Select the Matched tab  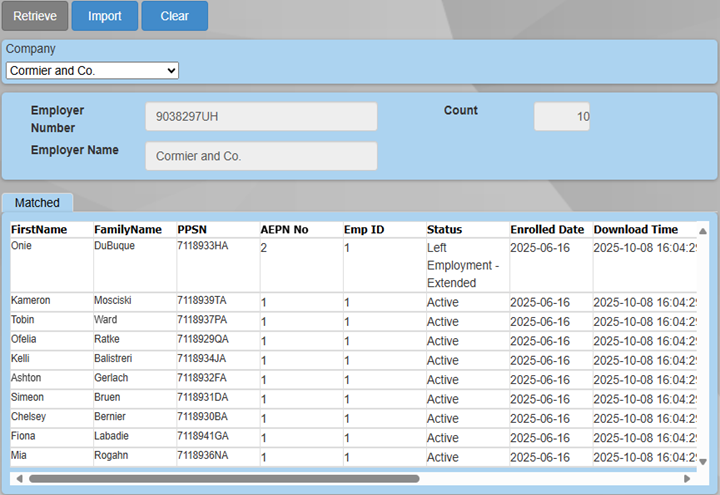pyautogui.click(x=37, y=203)
